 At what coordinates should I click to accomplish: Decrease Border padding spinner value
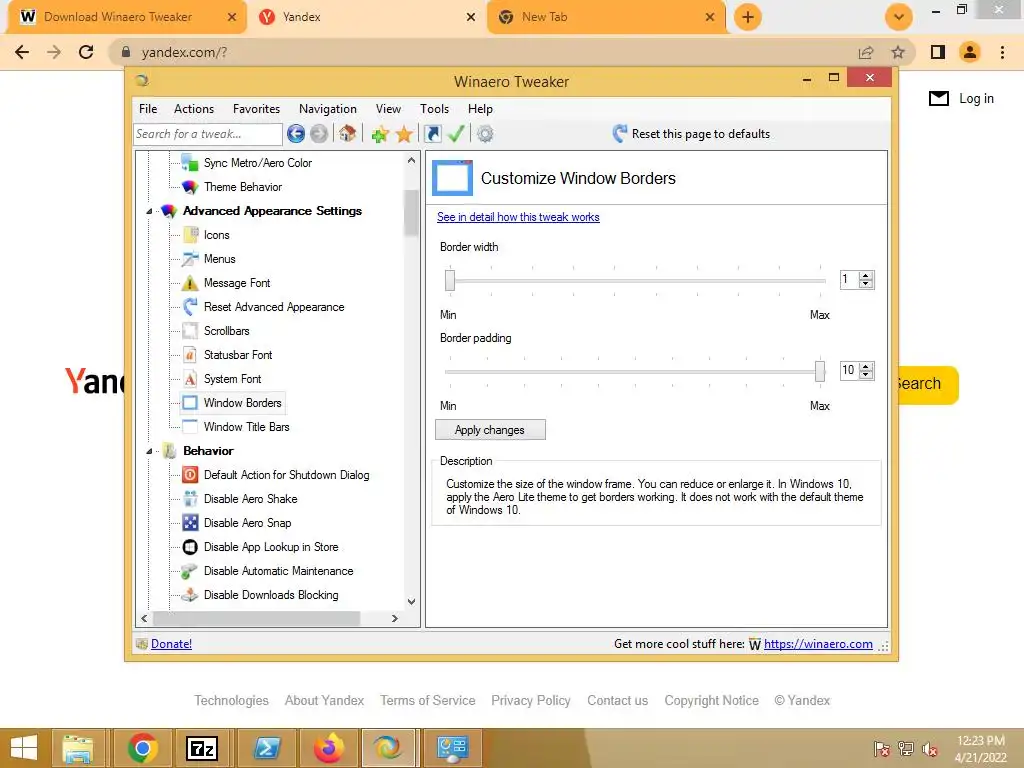click(866, 375)
